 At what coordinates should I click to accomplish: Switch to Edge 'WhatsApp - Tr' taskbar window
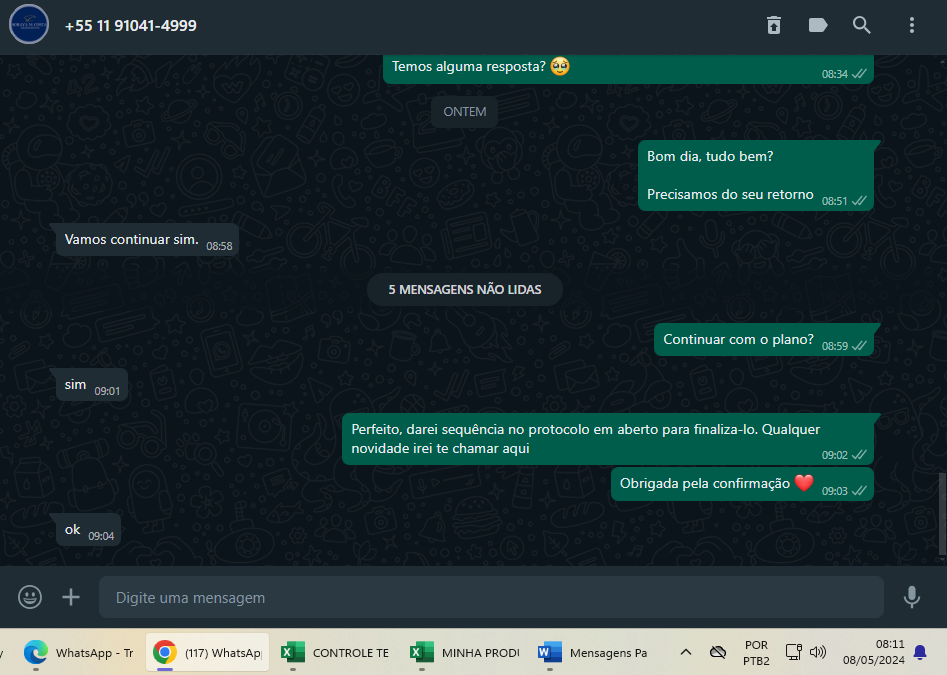tap(79, 653)
